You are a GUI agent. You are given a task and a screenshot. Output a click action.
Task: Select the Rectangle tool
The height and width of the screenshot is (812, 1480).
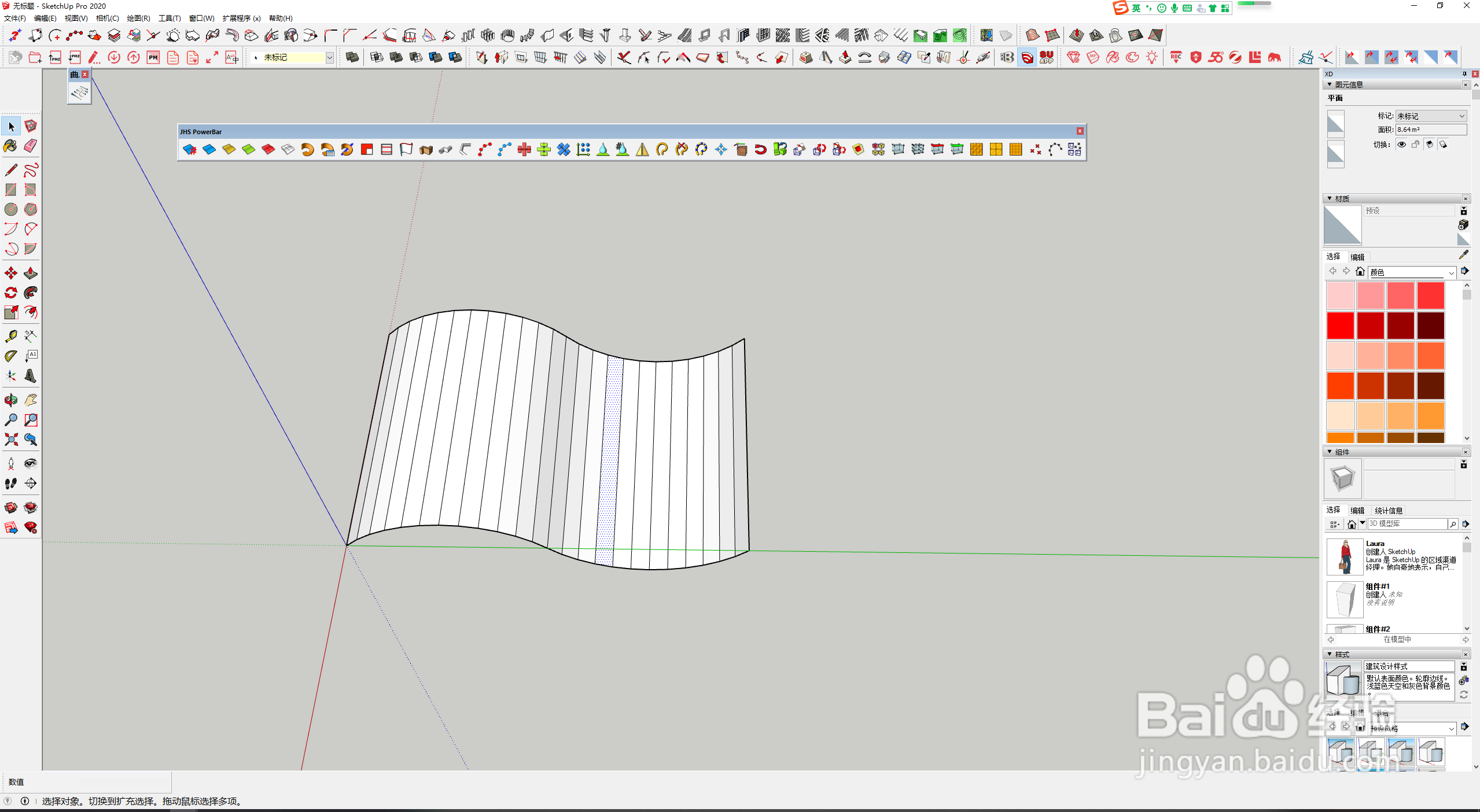point(11,190)
